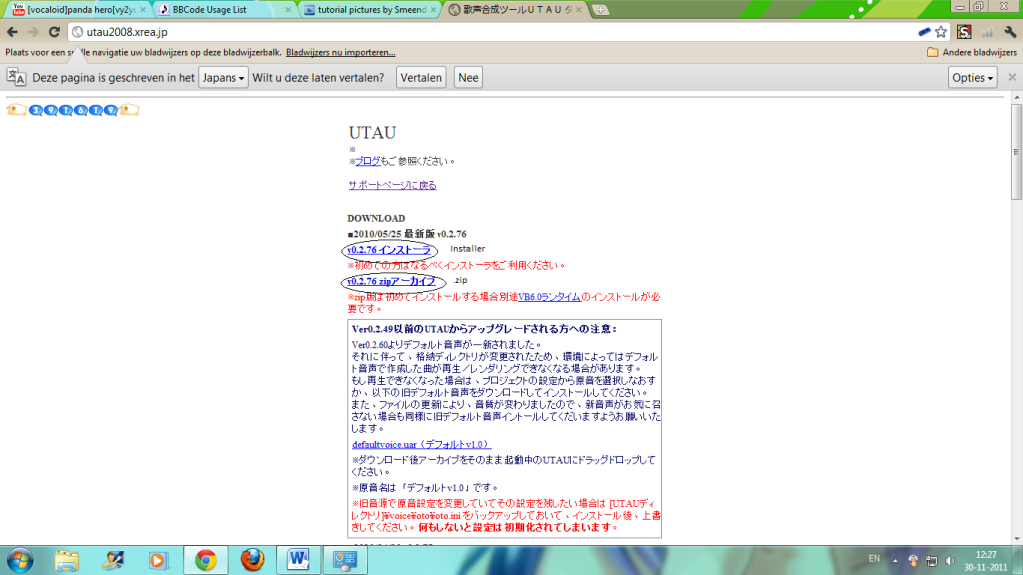The width and height of the screenshot is (1023, 575).
Task: Reload the page with refresh icon
Action: (x=54, y=31)
